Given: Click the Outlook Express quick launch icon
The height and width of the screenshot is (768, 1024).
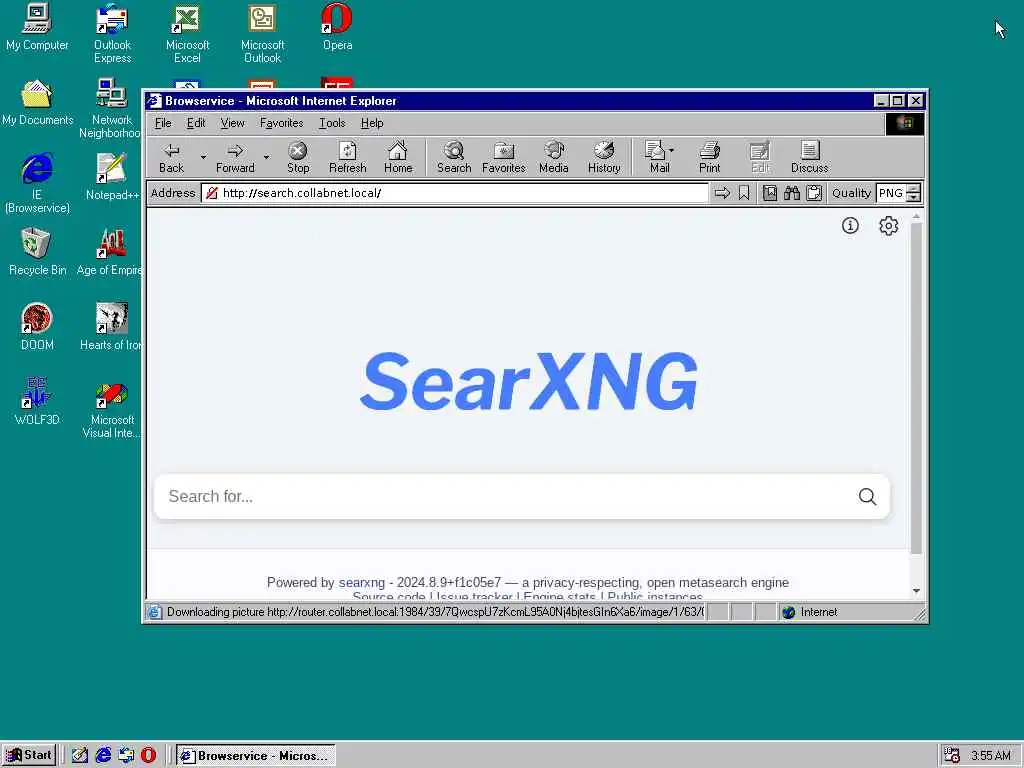Looking at the screenshot, I should [126, 756].
